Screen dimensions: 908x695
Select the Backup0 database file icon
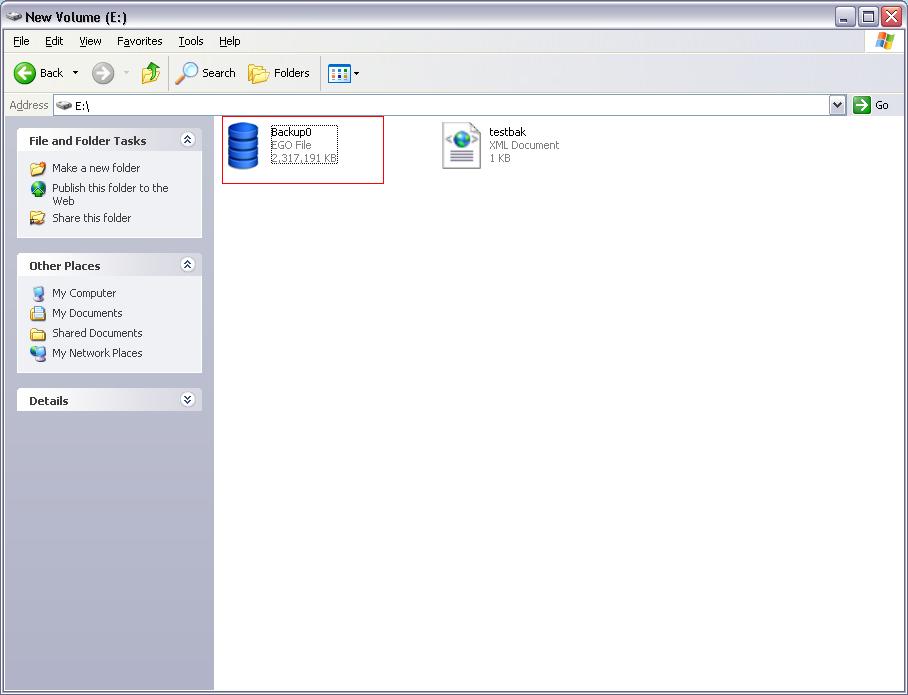[x=243, y=145]
